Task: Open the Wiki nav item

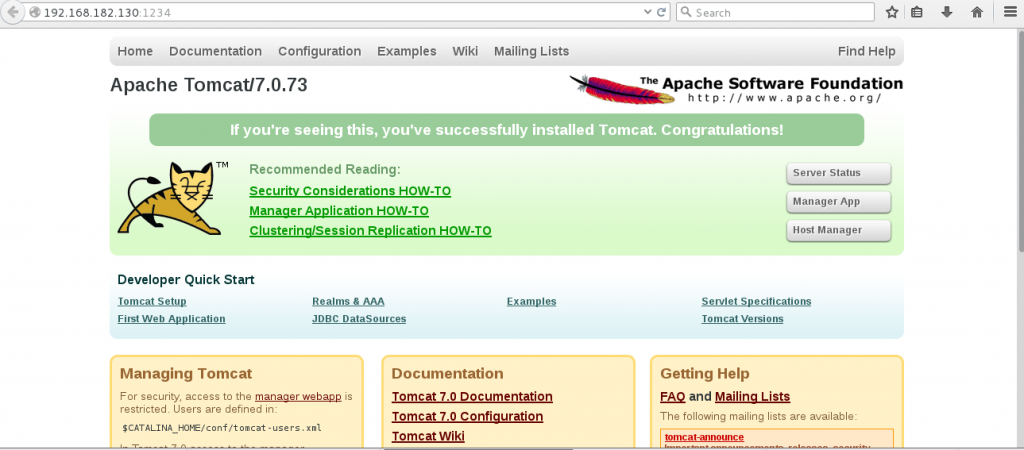Action: point(465,51)
